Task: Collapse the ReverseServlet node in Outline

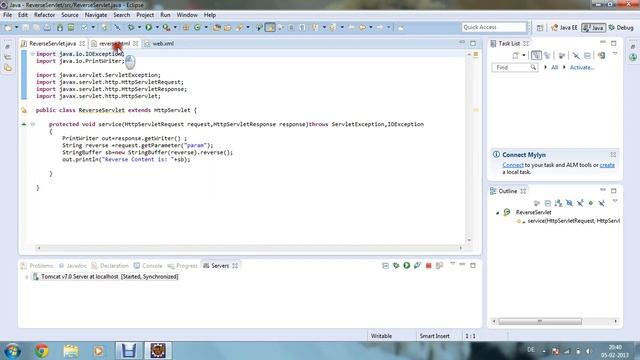Action: [x=498, y=213]
